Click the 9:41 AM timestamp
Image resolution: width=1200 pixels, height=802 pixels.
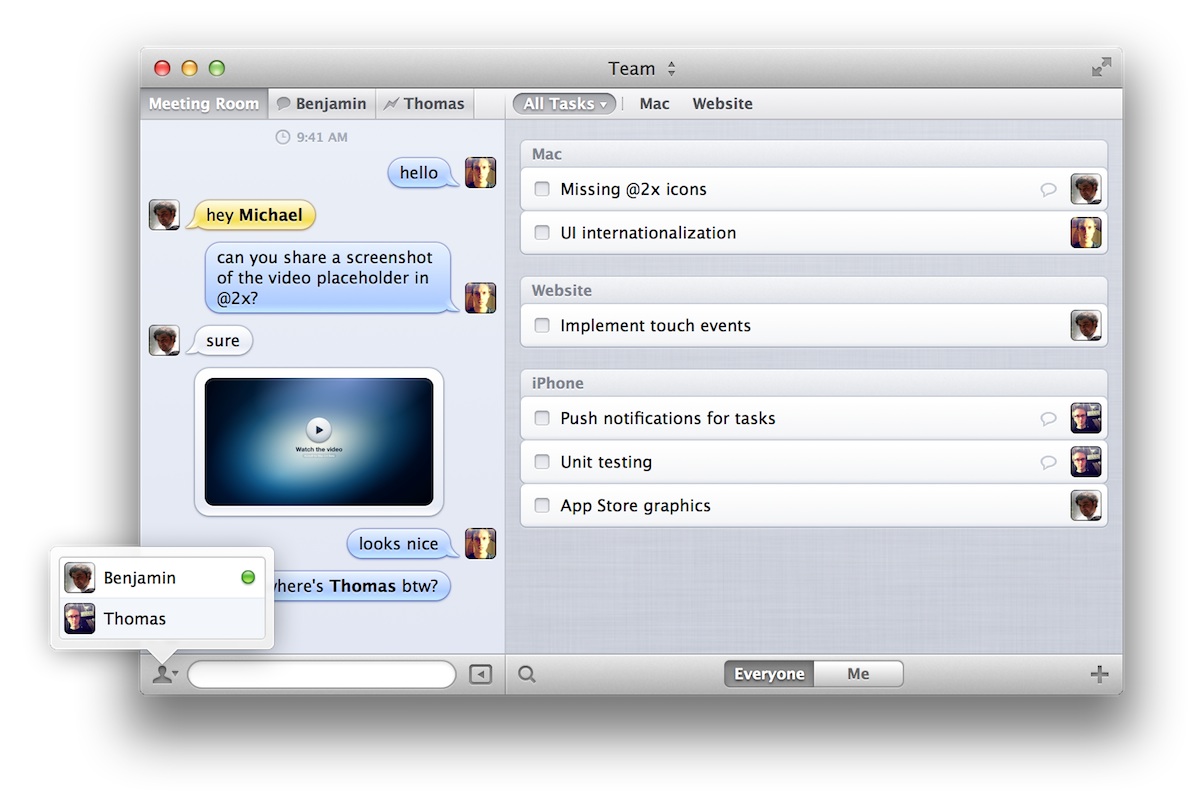[x=322, y=137]
